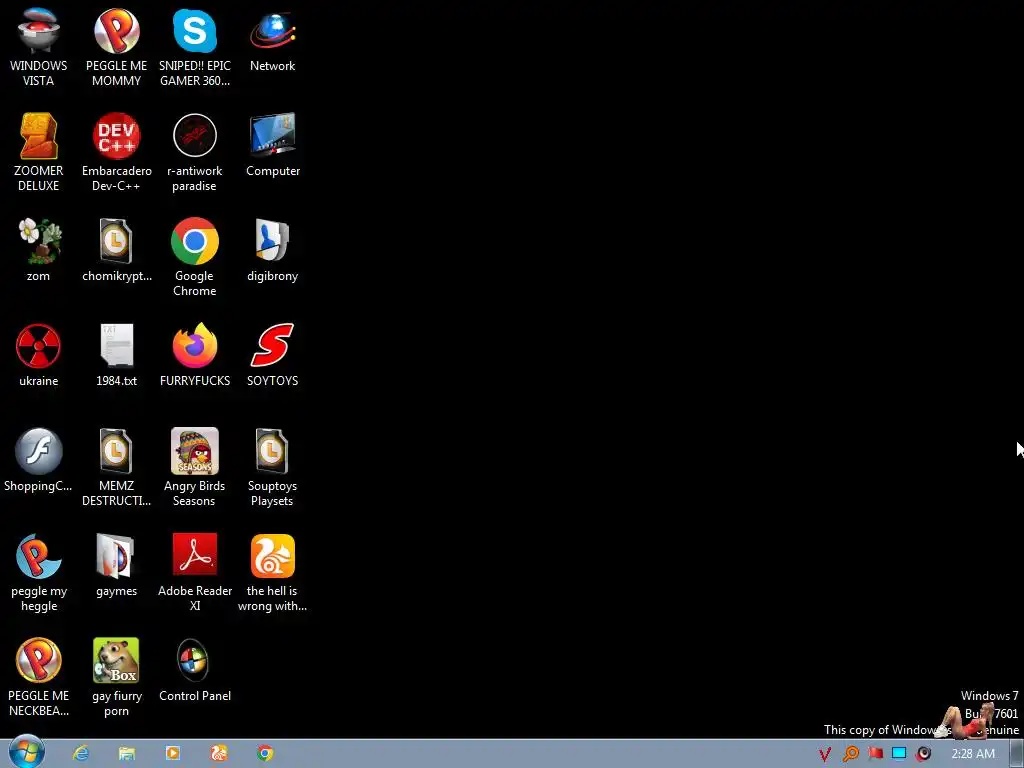Select the PEGGLE ME NECKBEA... icon
This screenshot has height=768, width=1024.
pyautogui.click(x=39, y=677)
